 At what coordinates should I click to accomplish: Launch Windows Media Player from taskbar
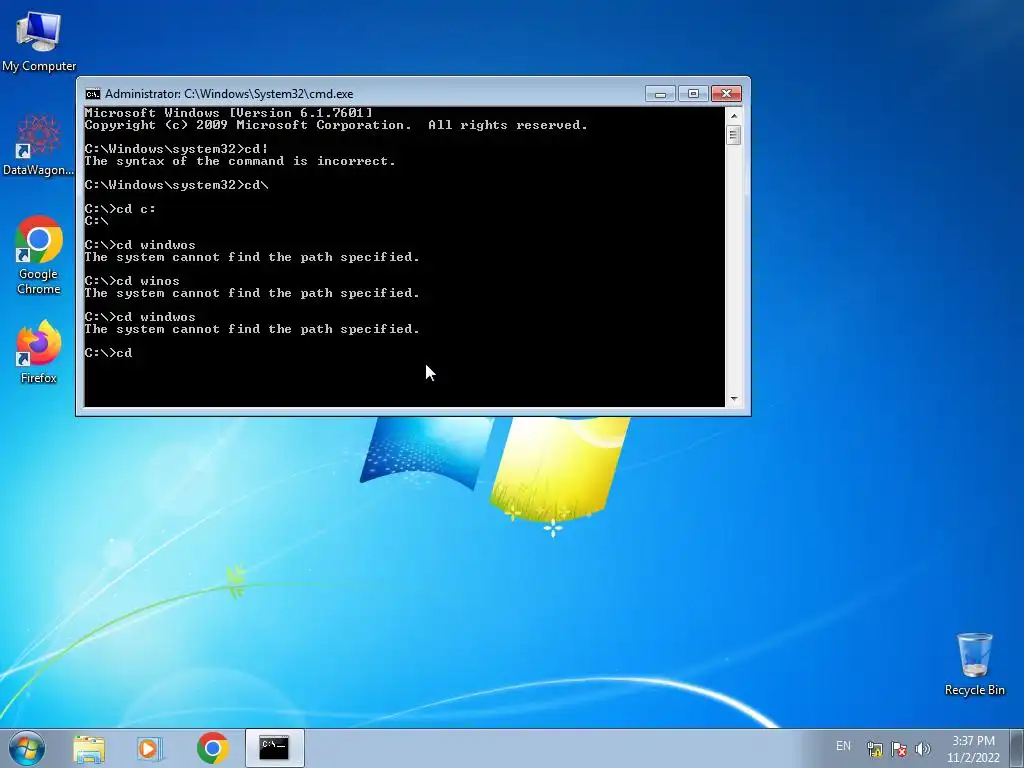150,748
